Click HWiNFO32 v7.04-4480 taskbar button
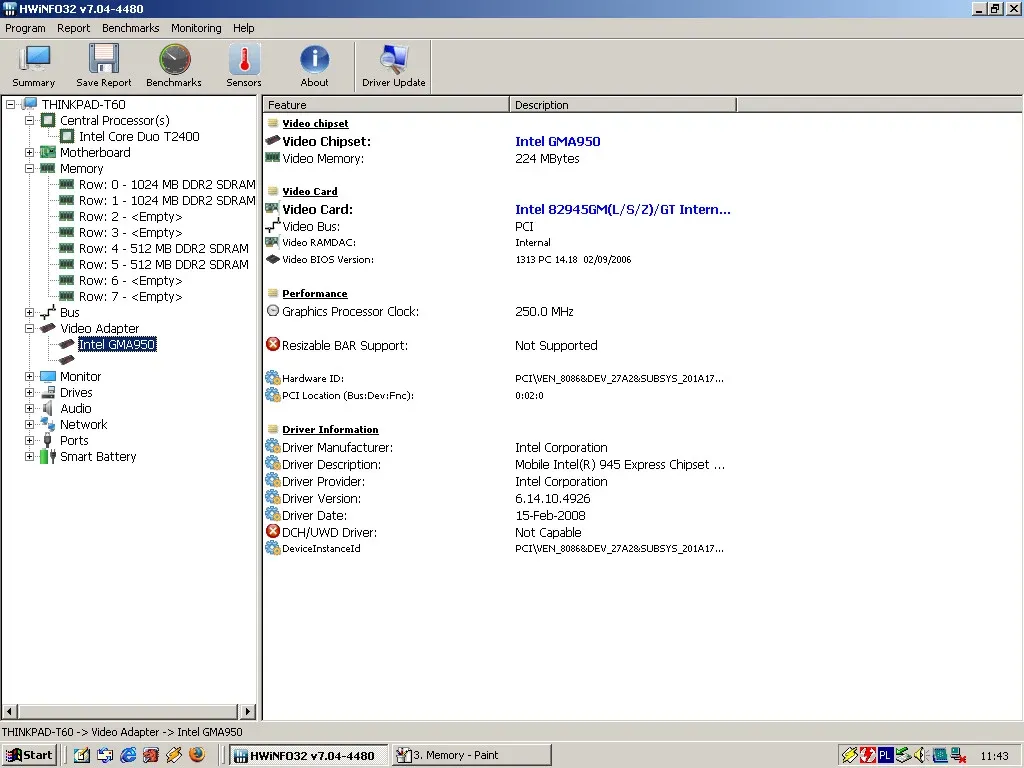This screenshot has width=1024, height=768. pos(309,755)
